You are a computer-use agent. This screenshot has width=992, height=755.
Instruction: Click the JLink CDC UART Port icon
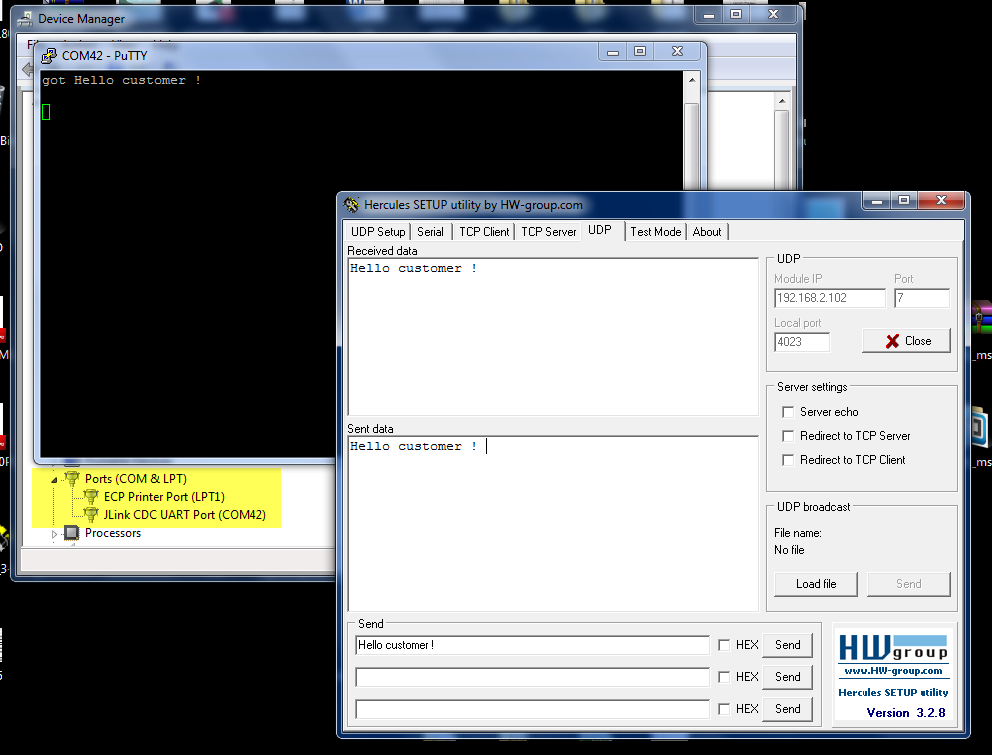coord(91,515)
